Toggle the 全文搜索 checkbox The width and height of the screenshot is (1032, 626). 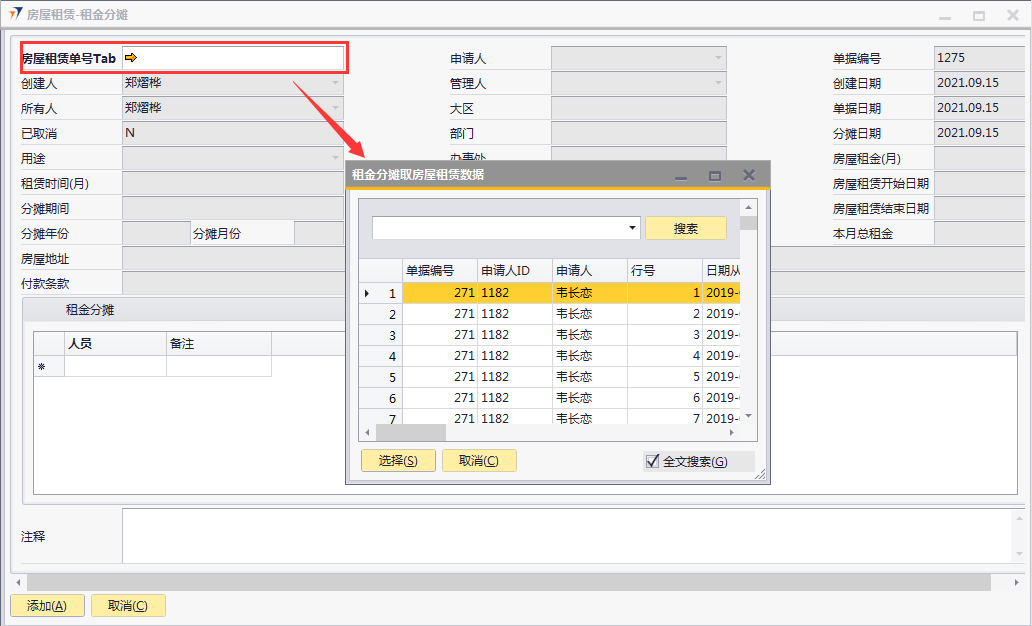click(x=653, y=461)
